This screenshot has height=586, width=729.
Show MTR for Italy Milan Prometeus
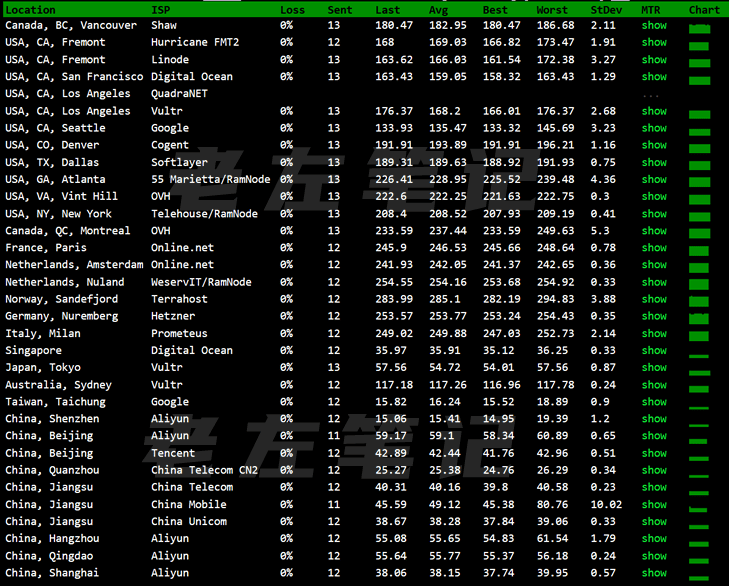click(654, 333)
